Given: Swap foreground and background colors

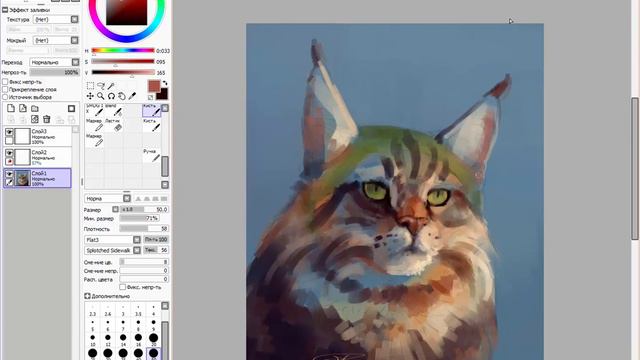Looking at the screenshot, I should (165, 83).
